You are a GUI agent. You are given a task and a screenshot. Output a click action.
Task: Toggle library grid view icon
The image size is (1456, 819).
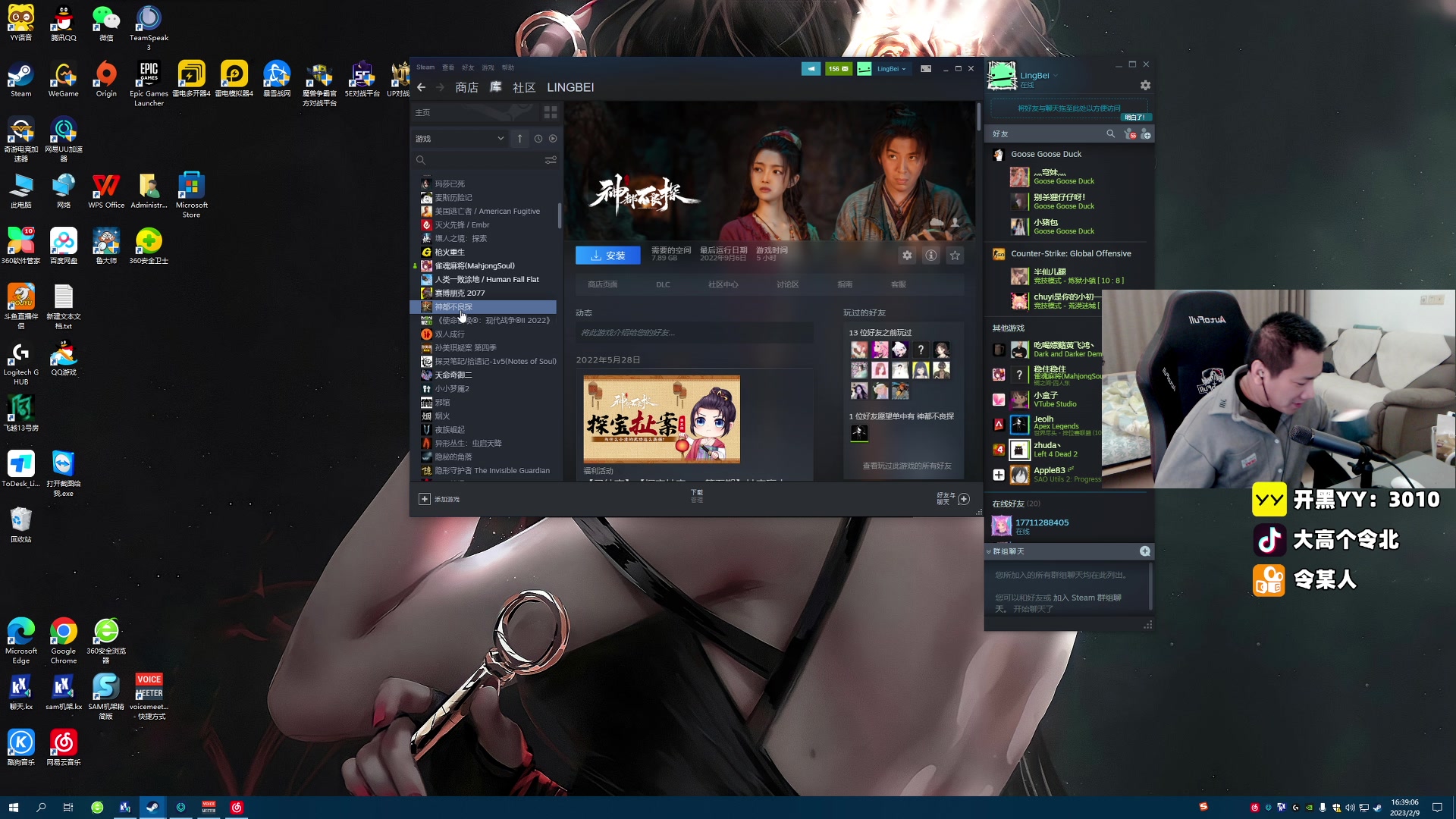coord(551,112)
